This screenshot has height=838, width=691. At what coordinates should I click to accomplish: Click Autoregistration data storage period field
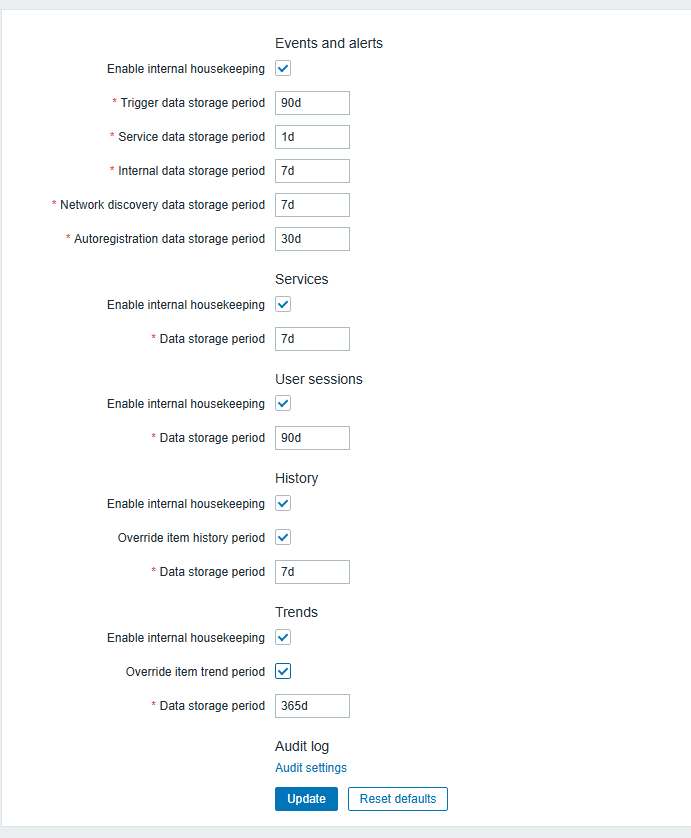coord(312,239)
